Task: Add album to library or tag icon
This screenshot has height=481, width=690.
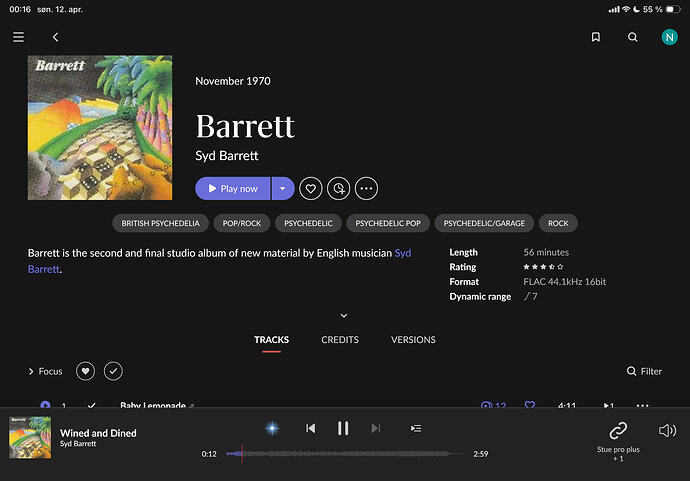Action: tap(338, 188)
